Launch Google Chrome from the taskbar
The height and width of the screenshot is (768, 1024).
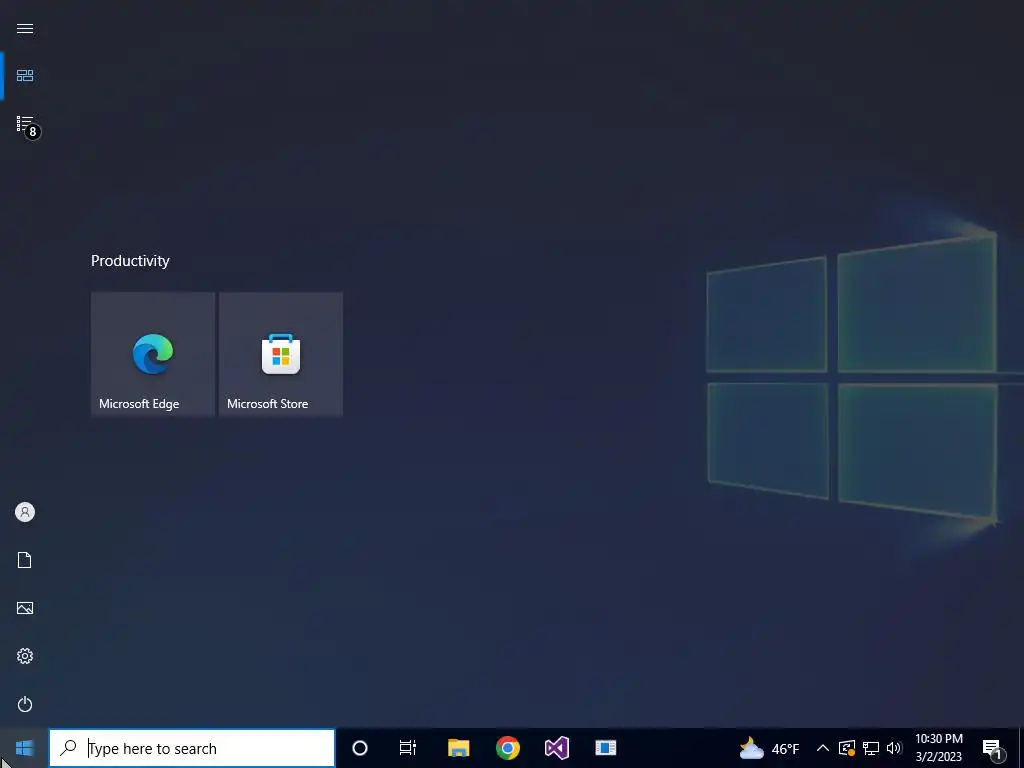[507, 748]
